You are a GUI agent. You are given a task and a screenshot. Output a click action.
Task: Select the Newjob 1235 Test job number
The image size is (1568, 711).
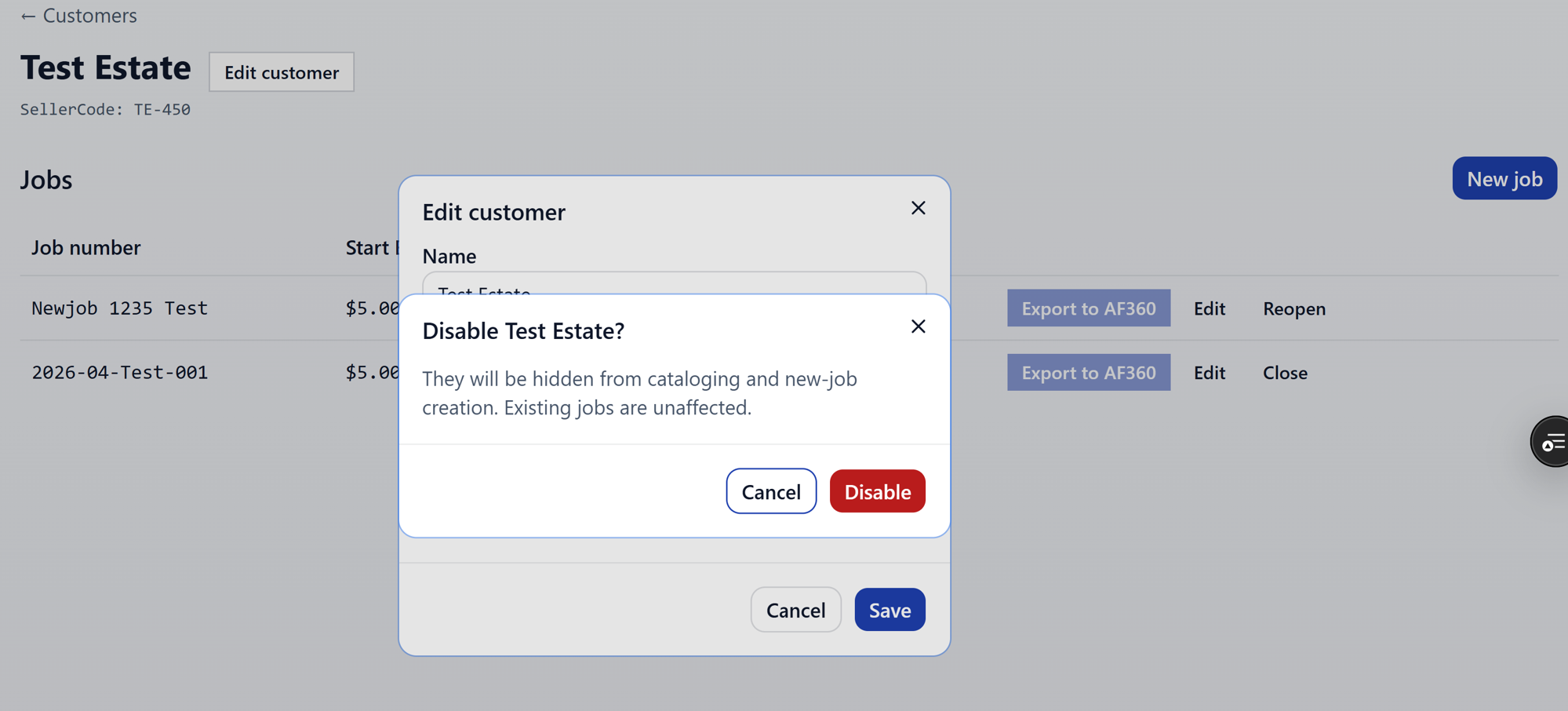coord(119,308)
